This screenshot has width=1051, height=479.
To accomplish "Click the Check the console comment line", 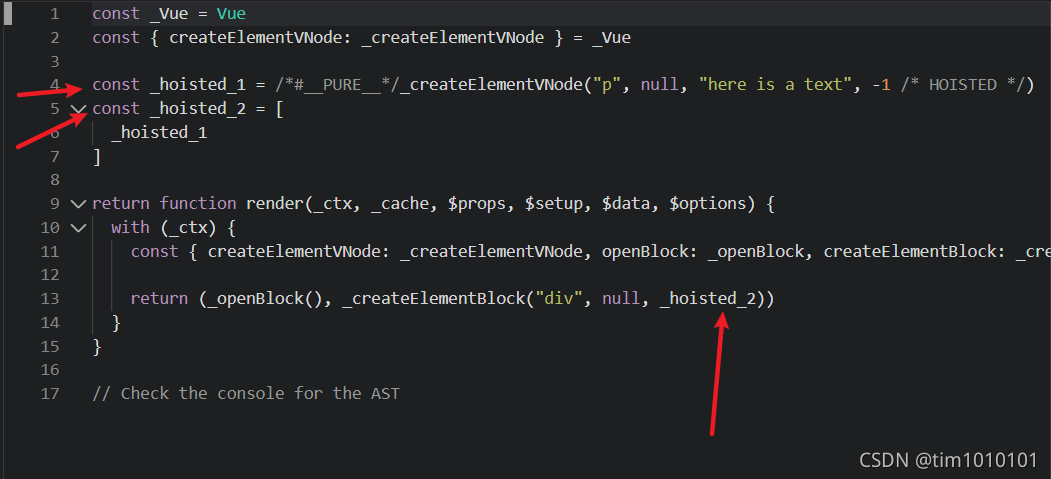I will (x=246, y=393).
